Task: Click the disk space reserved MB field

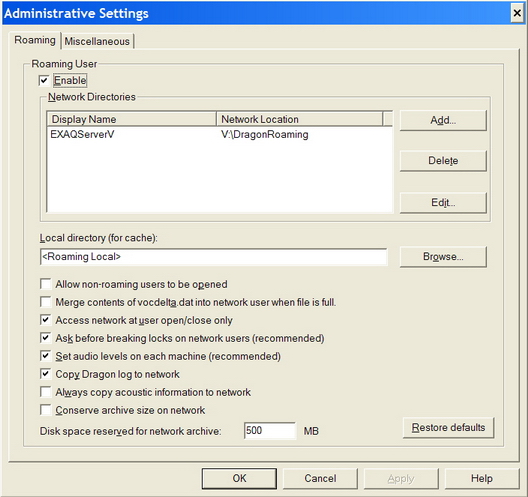Action: [270, 431]
